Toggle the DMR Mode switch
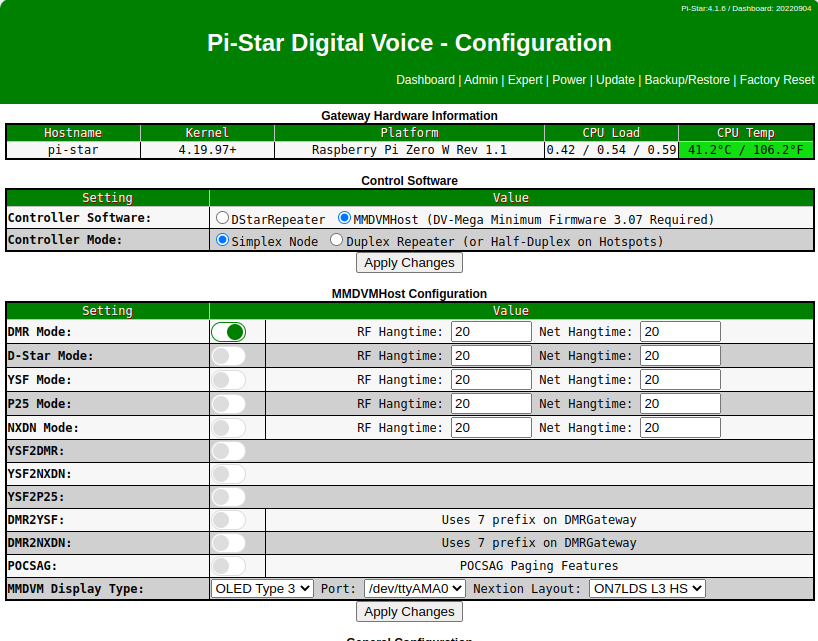 pos(228,332)
